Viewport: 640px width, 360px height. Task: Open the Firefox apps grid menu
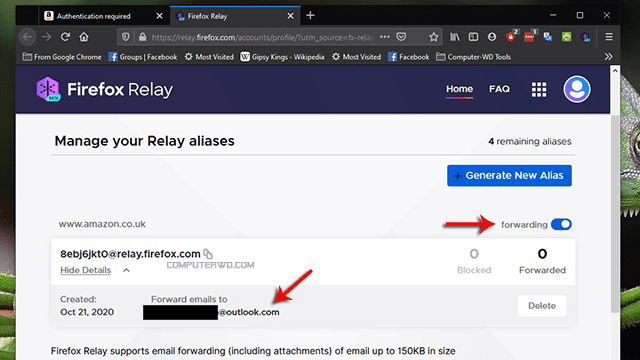pos(539,89)
